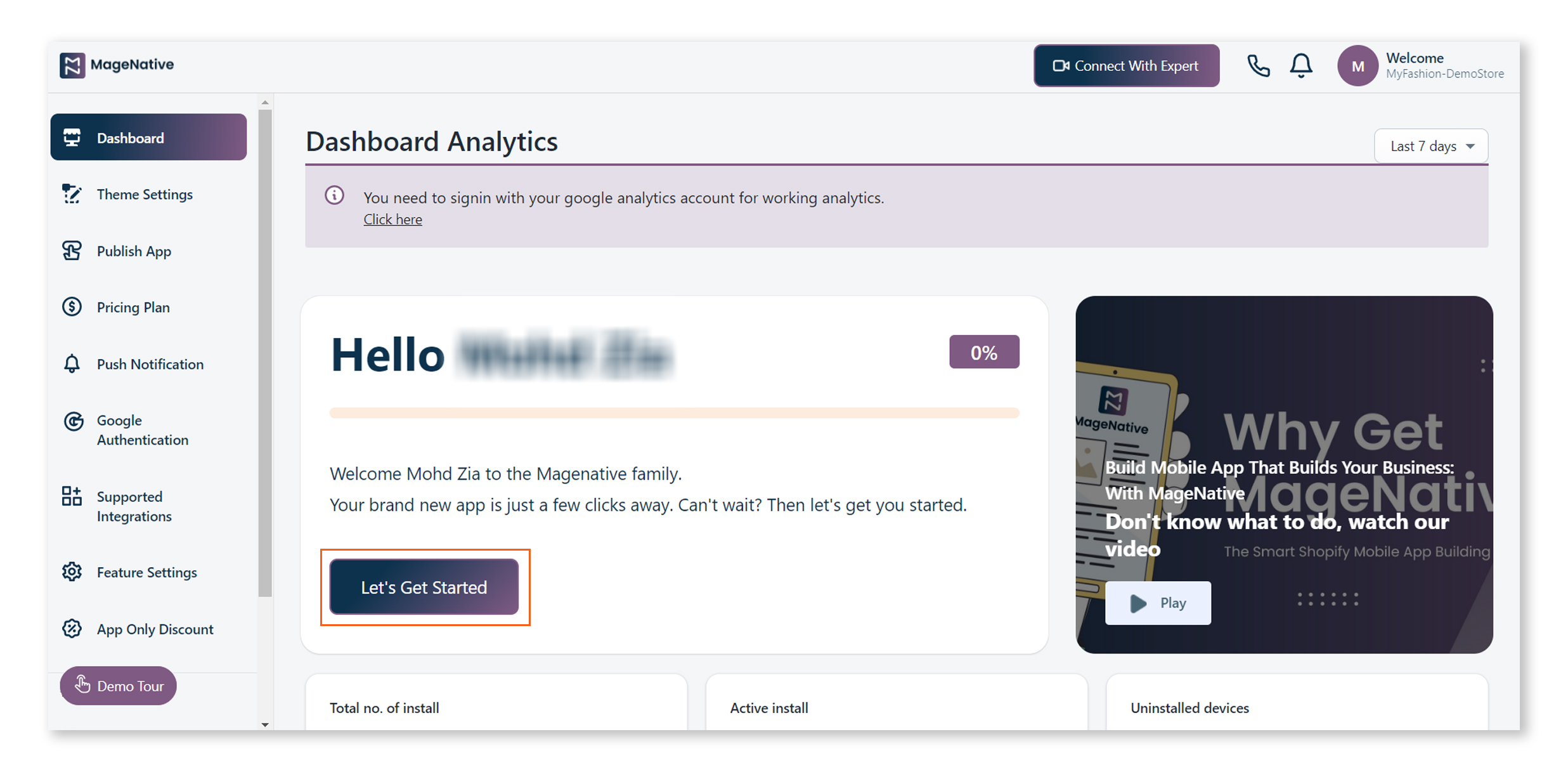Image resolution: width=1568 pixels, height=772 pixels.
Task: Click sidebar scroll up arrow
Action: (265, 102)
